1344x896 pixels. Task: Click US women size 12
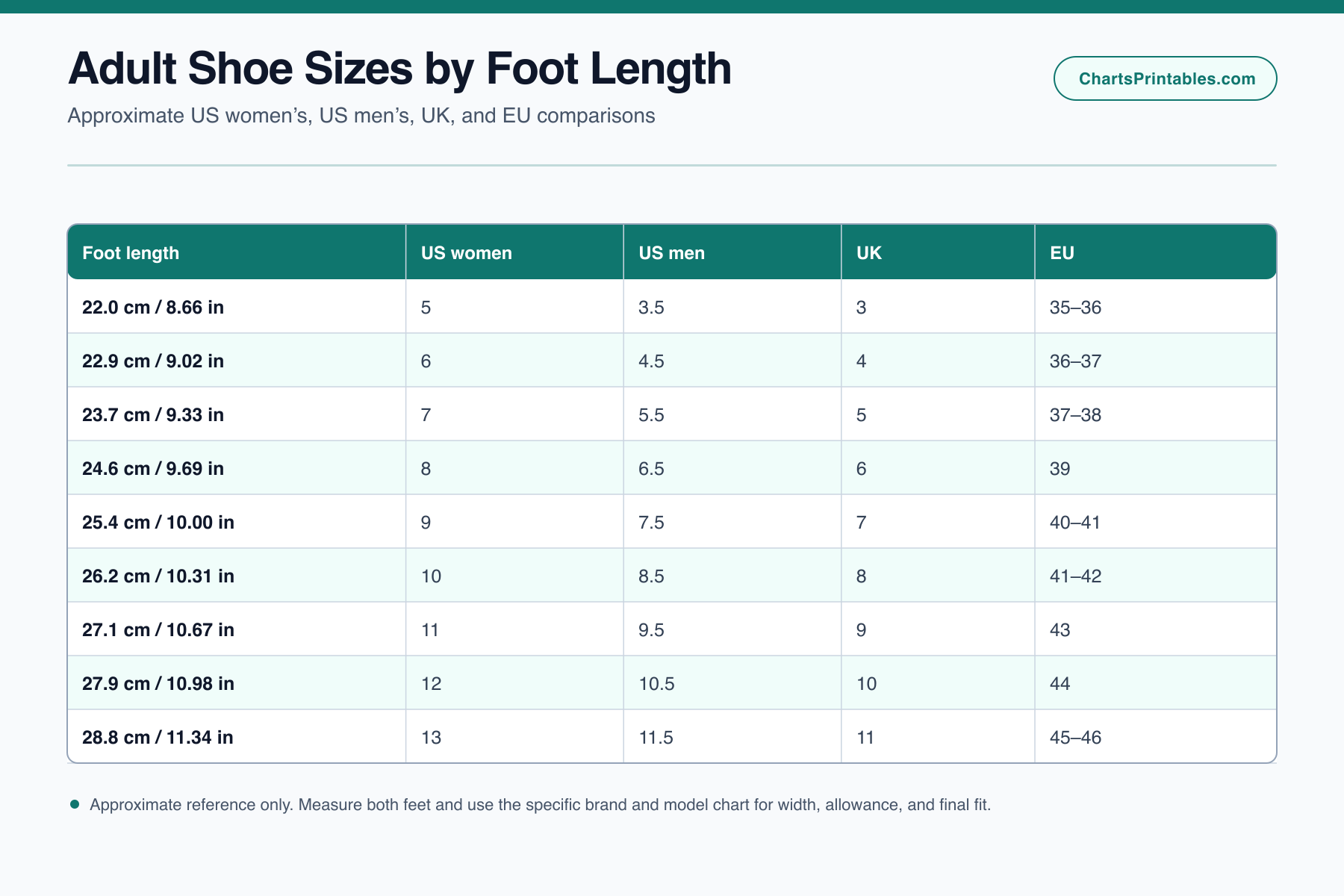pos(514,683)
